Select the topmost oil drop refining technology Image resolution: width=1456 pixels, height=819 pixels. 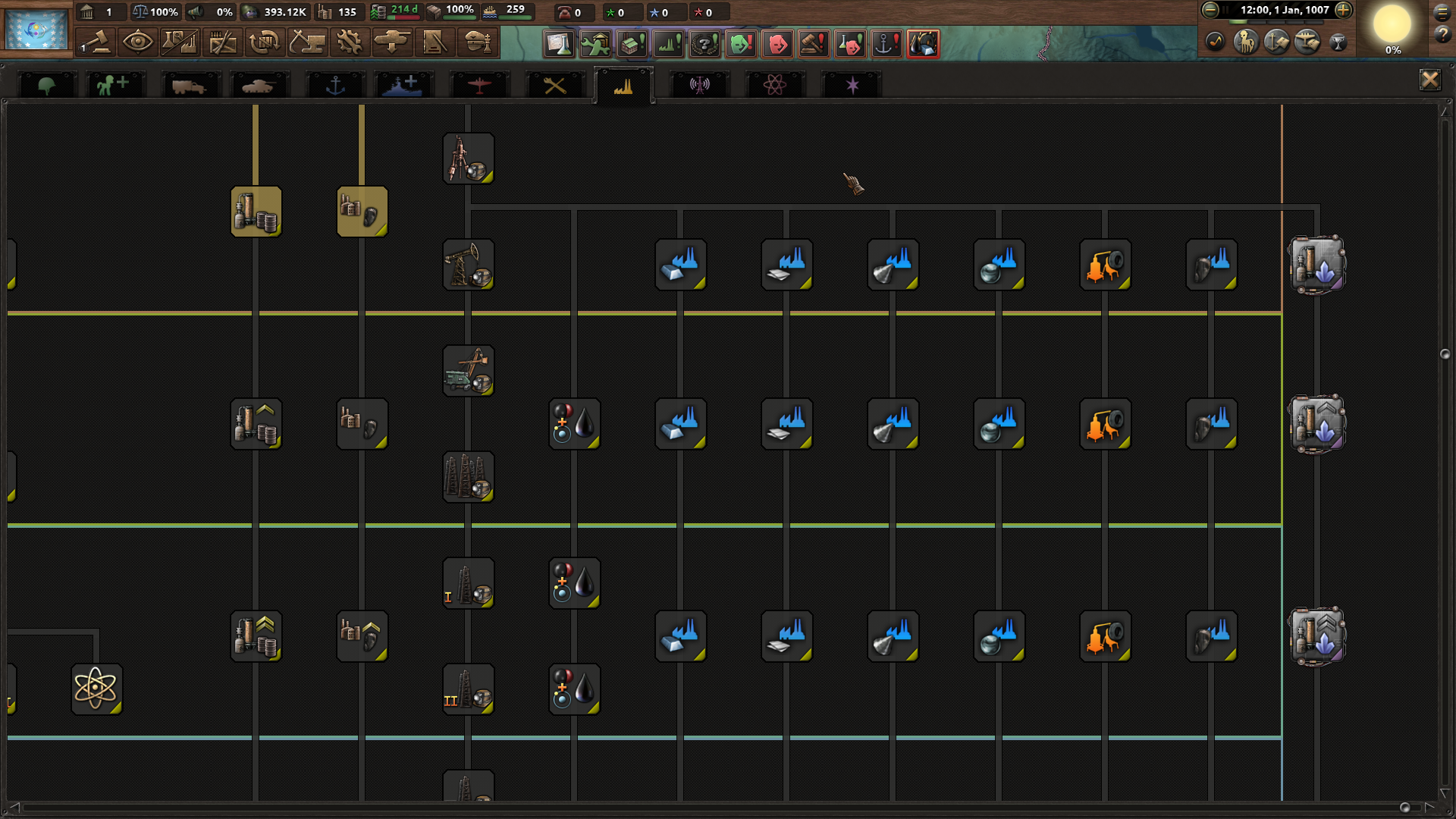click(575, 424)
